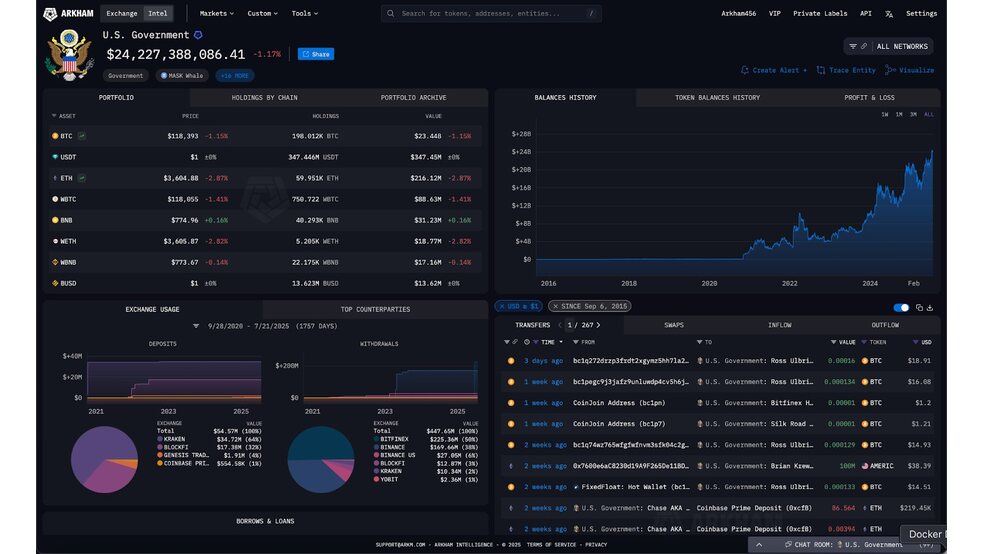Select the ALL chart range
This screenshot has height=554, width=984.
(x=929, y=115)
